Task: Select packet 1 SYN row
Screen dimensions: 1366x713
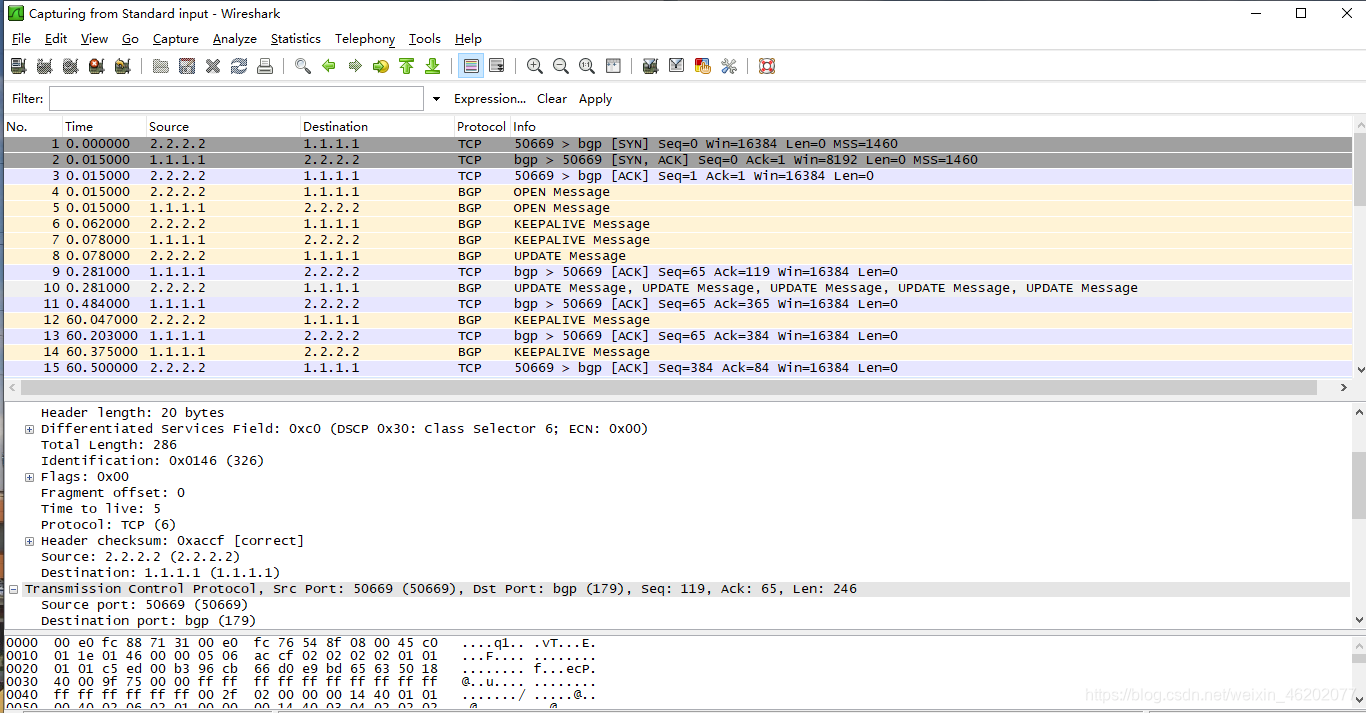Action: pyautogui.click(x=678, y=144)
